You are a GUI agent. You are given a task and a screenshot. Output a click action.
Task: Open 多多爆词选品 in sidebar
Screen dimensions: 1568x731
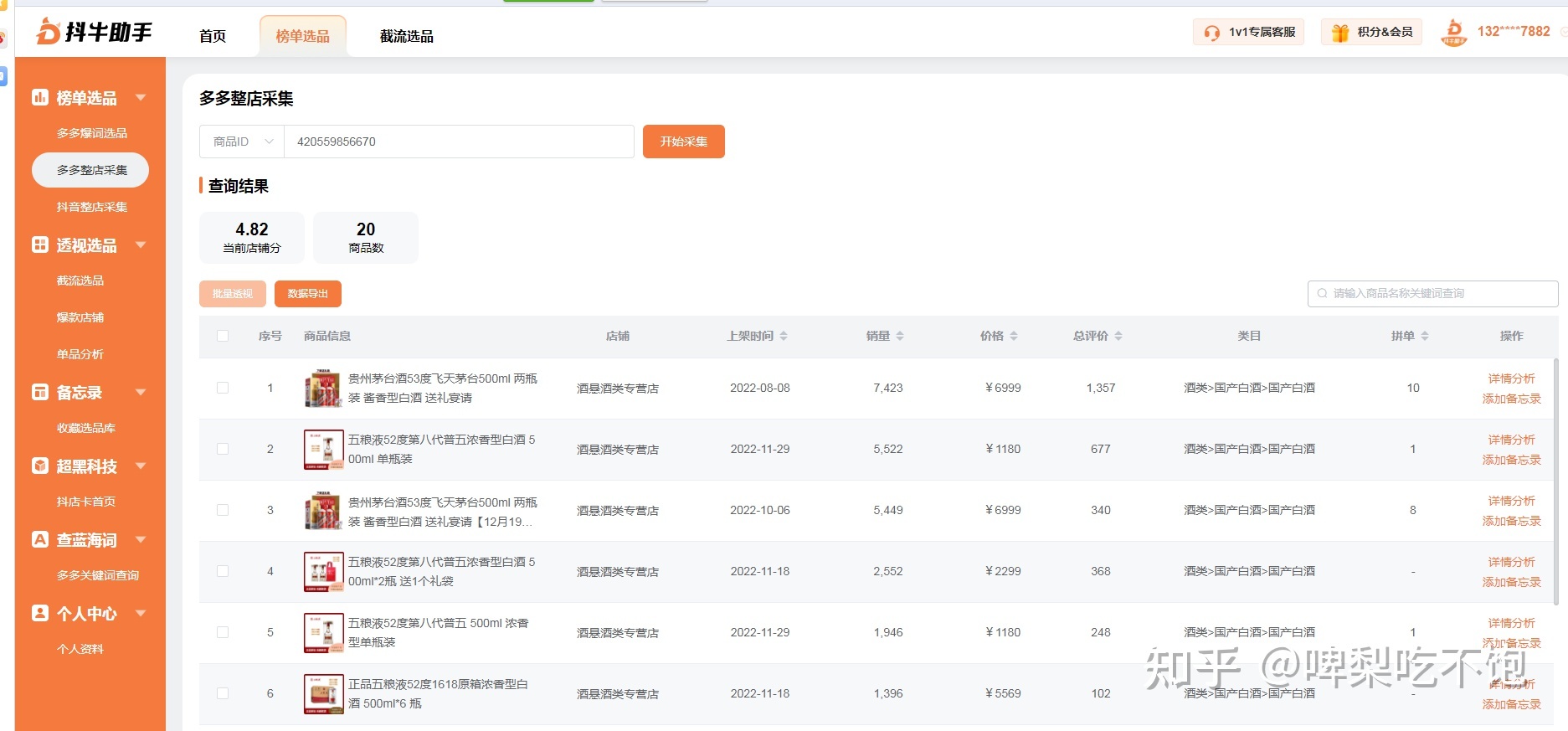tap(92, 133)
